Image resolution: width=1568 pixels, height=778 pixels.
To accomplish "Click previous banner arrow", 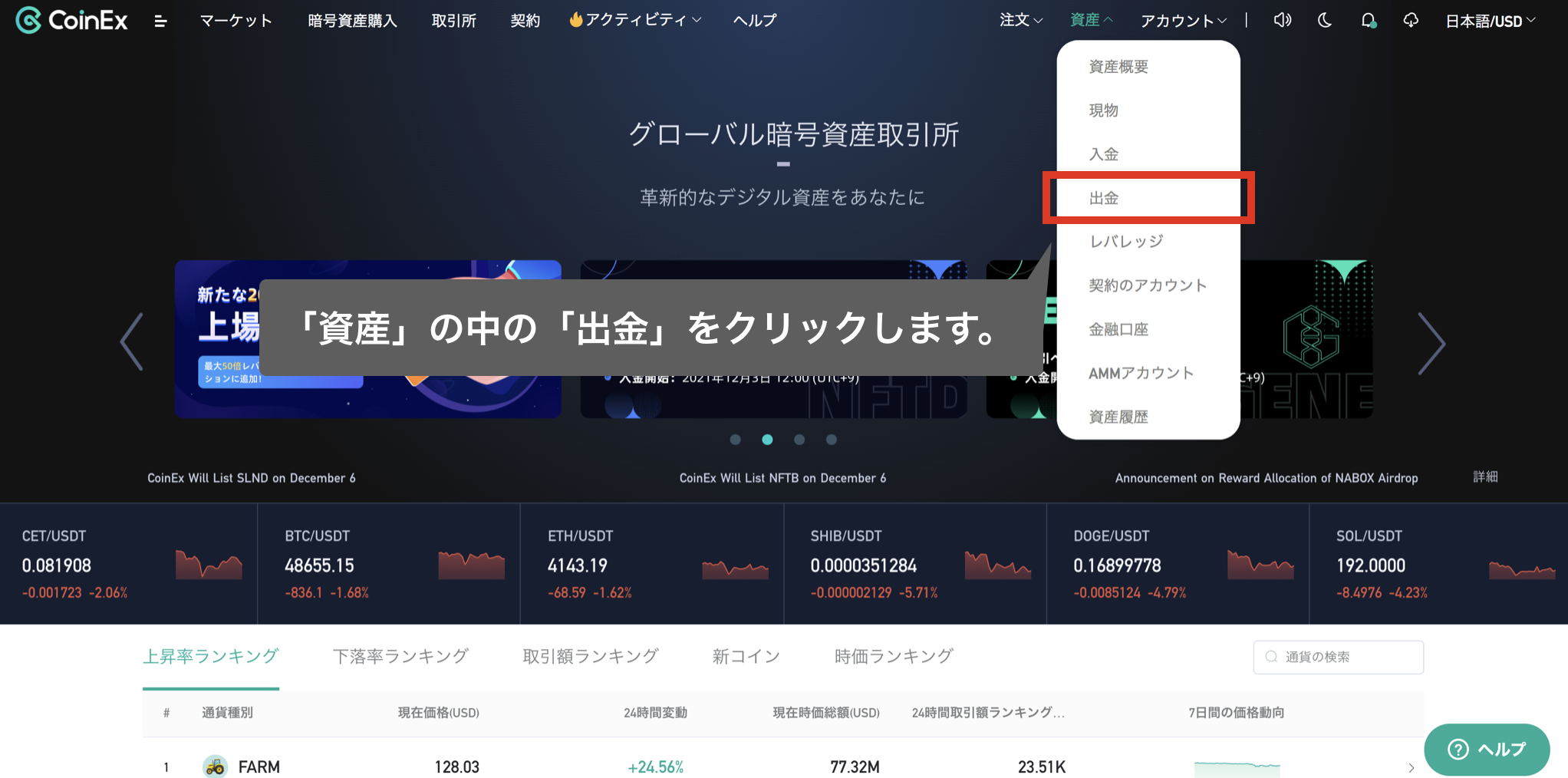I will click(132, 342).
